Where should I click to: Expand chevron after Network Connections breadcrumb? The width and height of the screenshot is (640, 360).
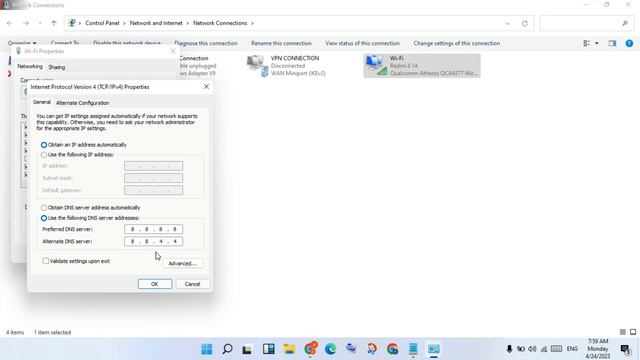(252, 23)
